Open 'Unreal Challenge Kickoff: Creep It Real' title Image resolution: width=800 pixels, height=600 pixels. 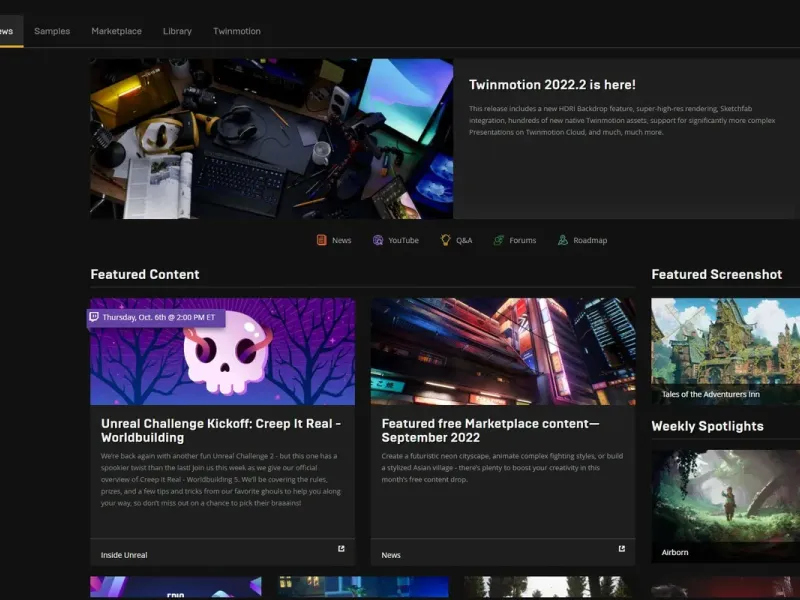(221, 431)
